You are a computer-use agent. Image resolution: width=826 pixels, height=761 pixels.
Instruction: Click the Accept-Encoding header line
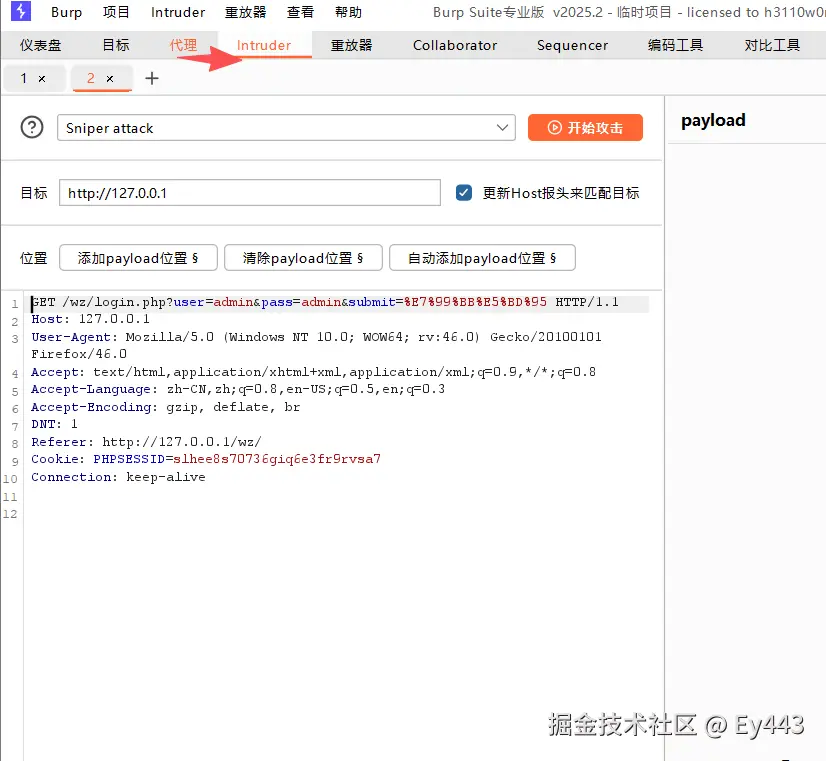tap(165, 407)
